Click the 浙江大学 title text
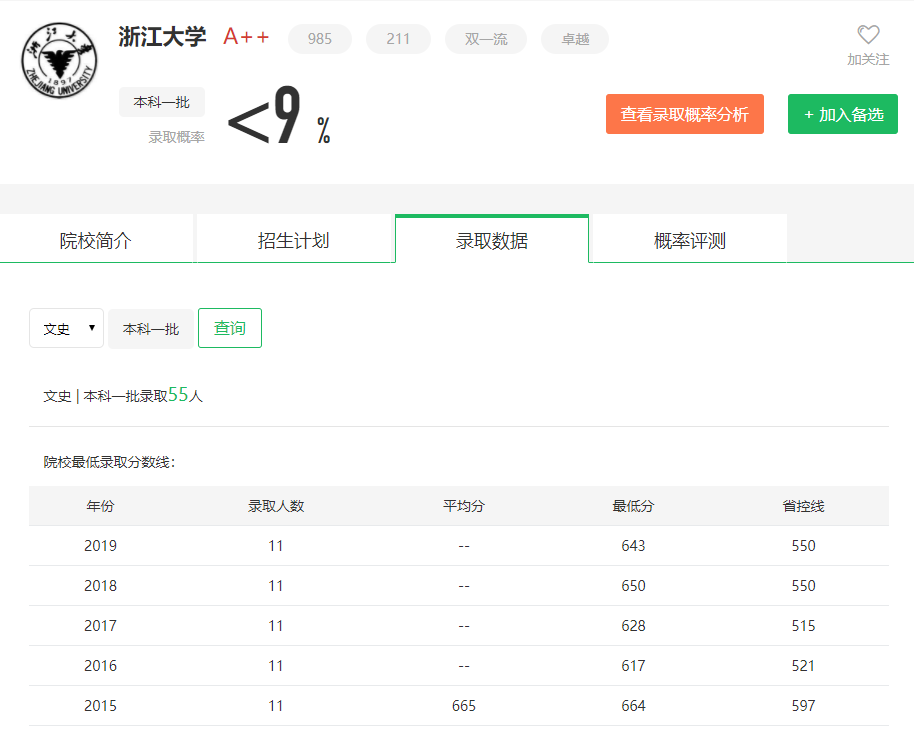 [162, 37]
